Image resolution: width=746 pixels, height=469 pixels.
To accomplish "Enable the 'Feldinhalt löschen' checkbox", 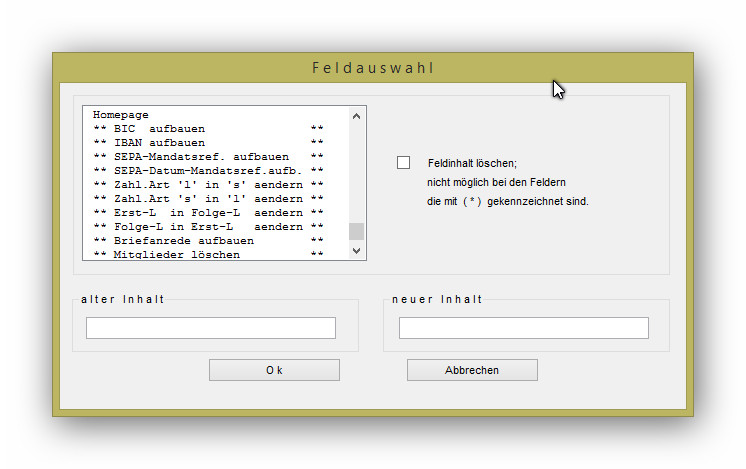I will pos(404,162).
